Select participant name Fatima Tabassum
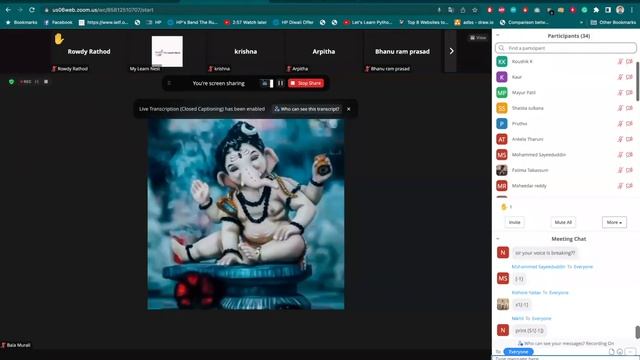Image resolution: width=640 pixels, height=360 pixels. 530,170
